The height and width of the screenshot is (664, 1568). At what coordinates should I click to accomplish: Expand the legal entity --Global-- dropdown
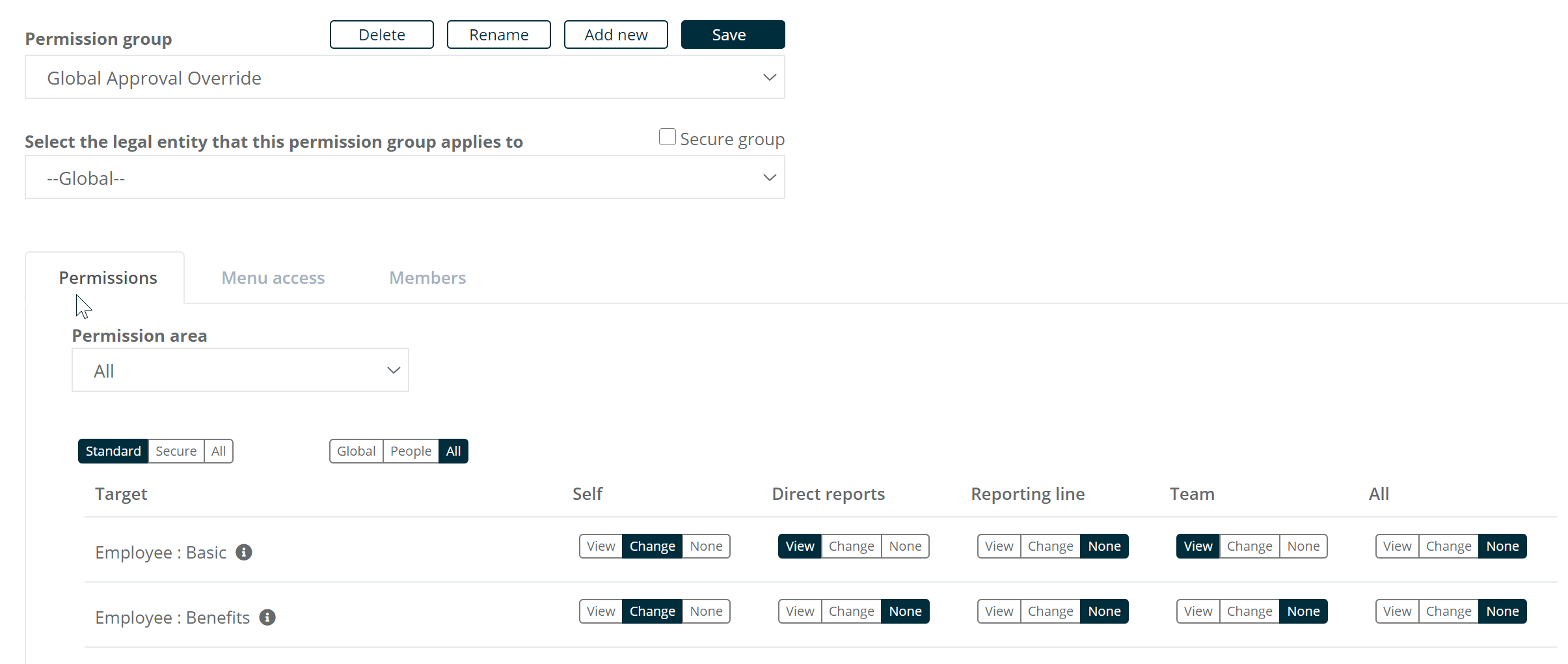tap(405, 177)
